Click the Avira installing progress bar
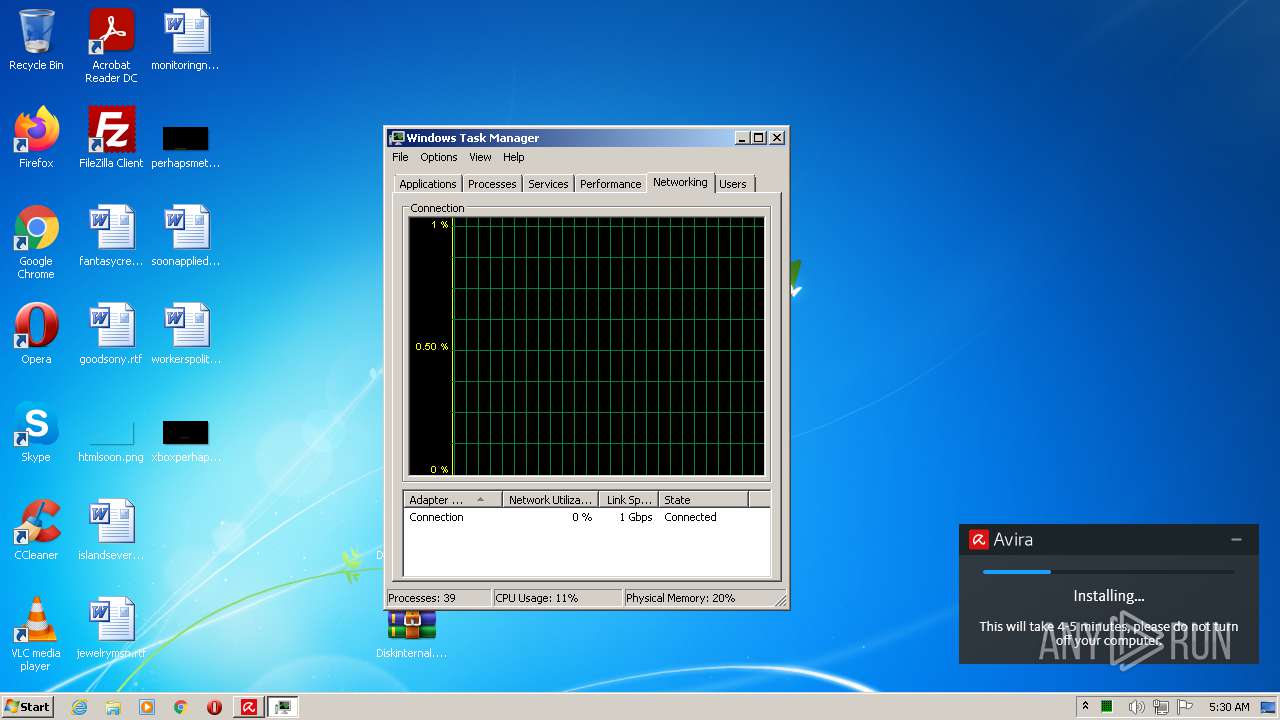The height and width of the screenshot is (720, 1280). tap(1108, 572)
